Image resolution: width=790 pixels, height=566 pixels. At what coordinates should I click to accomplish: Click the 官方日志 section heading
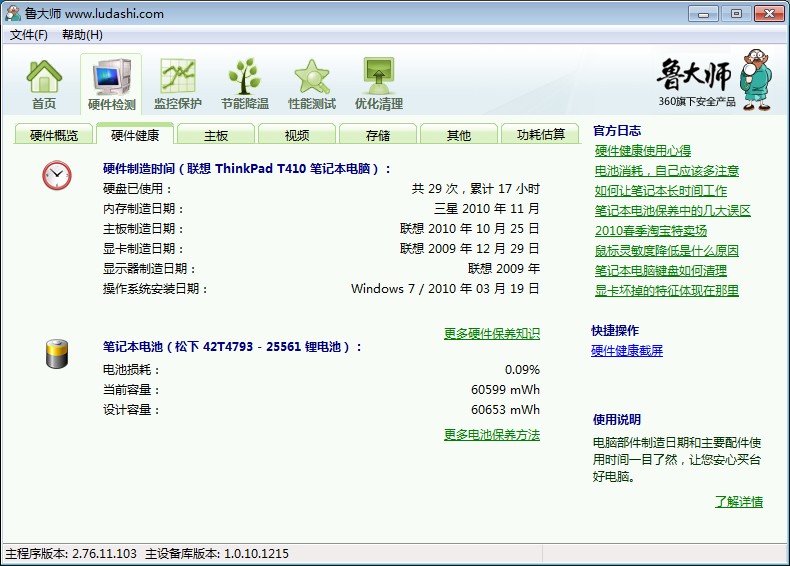pyautogui.click(x=617, y=131)
